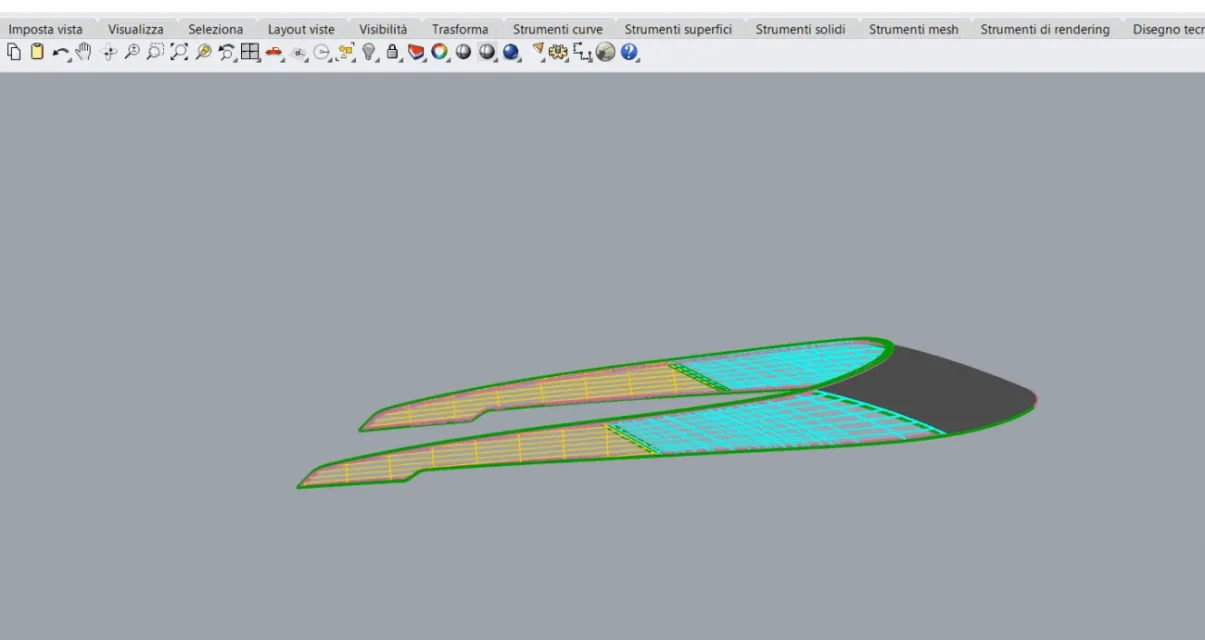Viewport: 1205px width, 640px height.
Task: Click the Copy icon in toolbar
Action: [13, 52]
